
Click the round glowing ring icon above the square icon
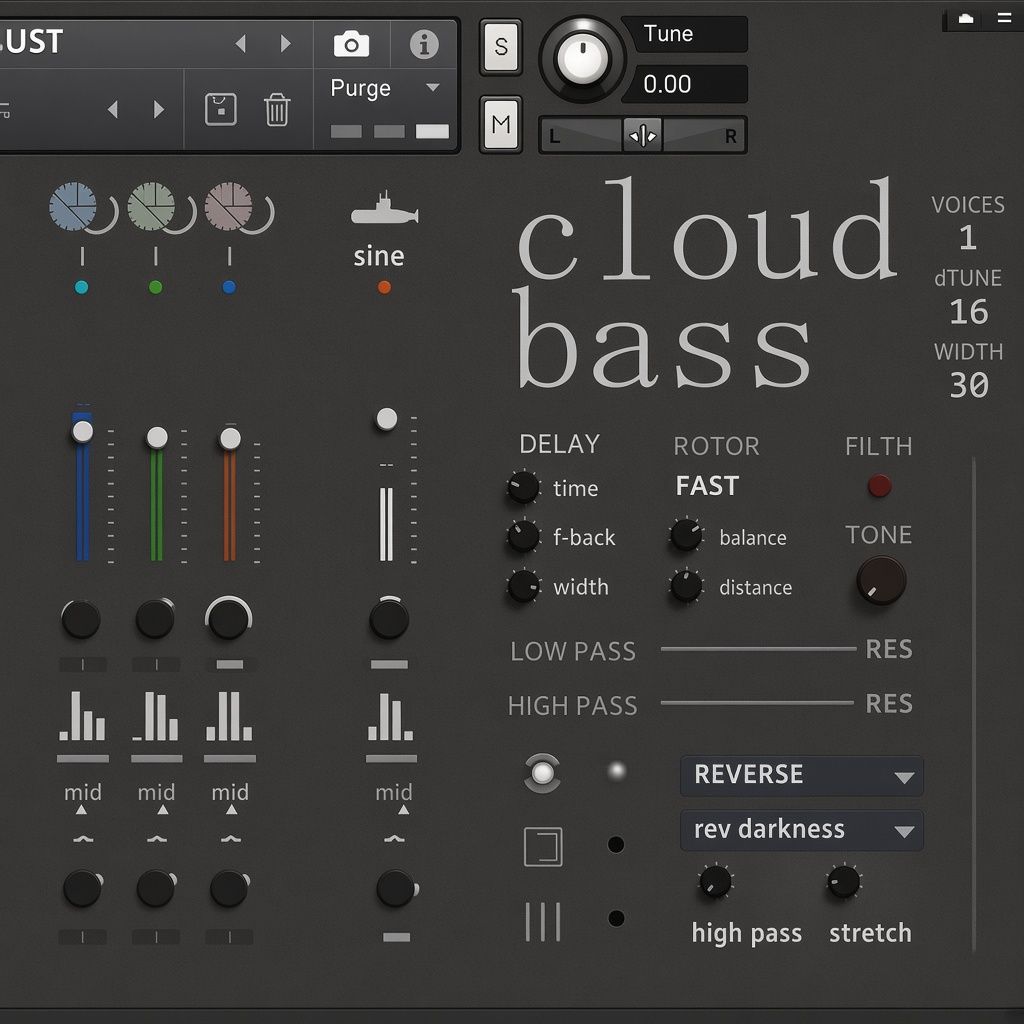tap(543, 773)
